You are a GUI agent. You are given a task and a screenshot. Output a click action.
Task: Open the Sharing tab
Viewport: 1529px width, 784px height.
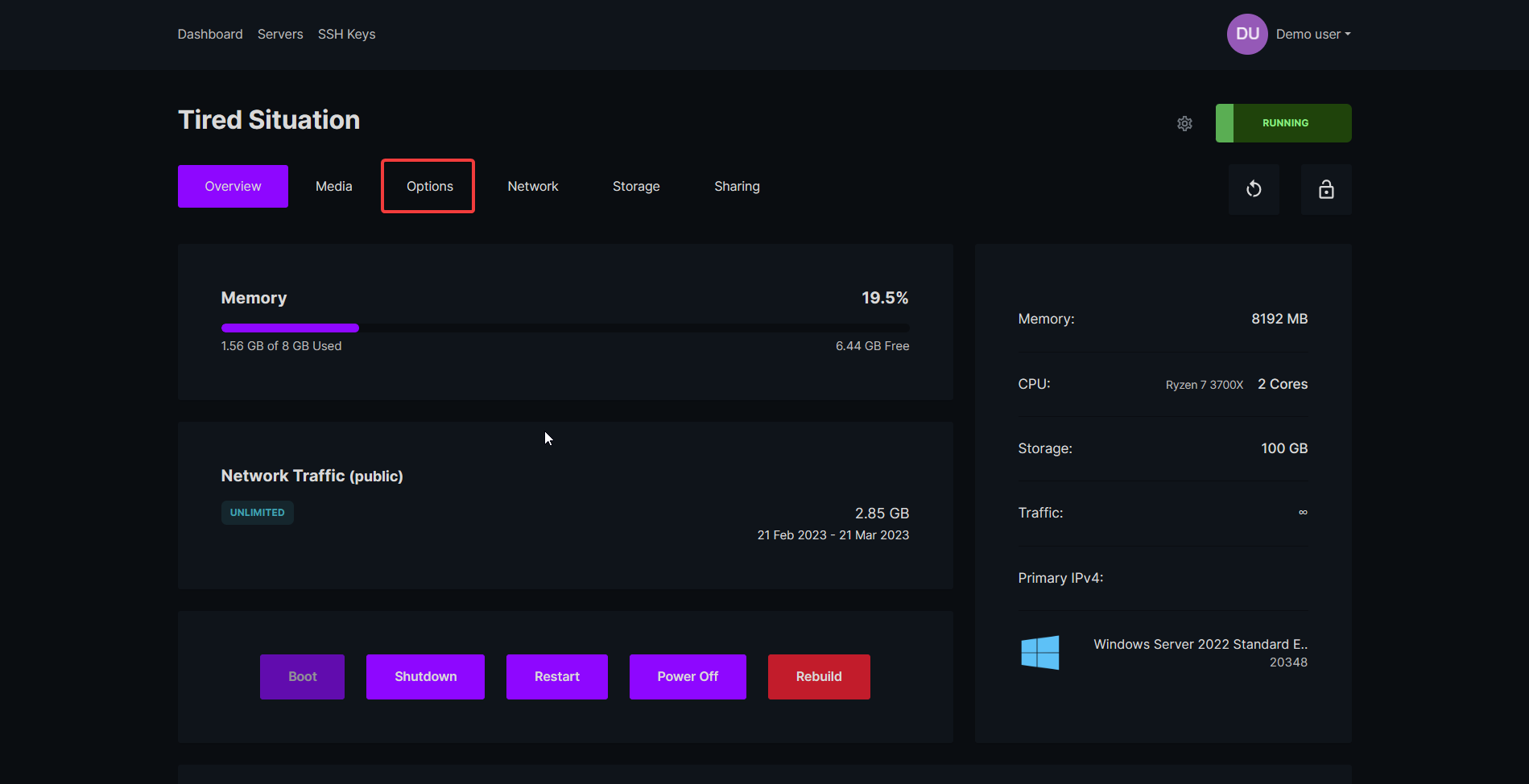[x=737, y=186]
